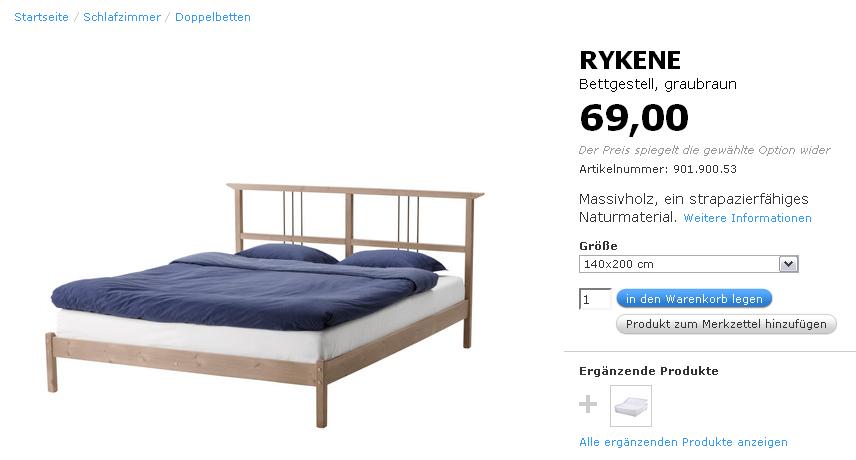Click in den Warenkorb legen button
Image resolution: width=856 pixels, height=460 pixels.
click(x=694, y=298)
